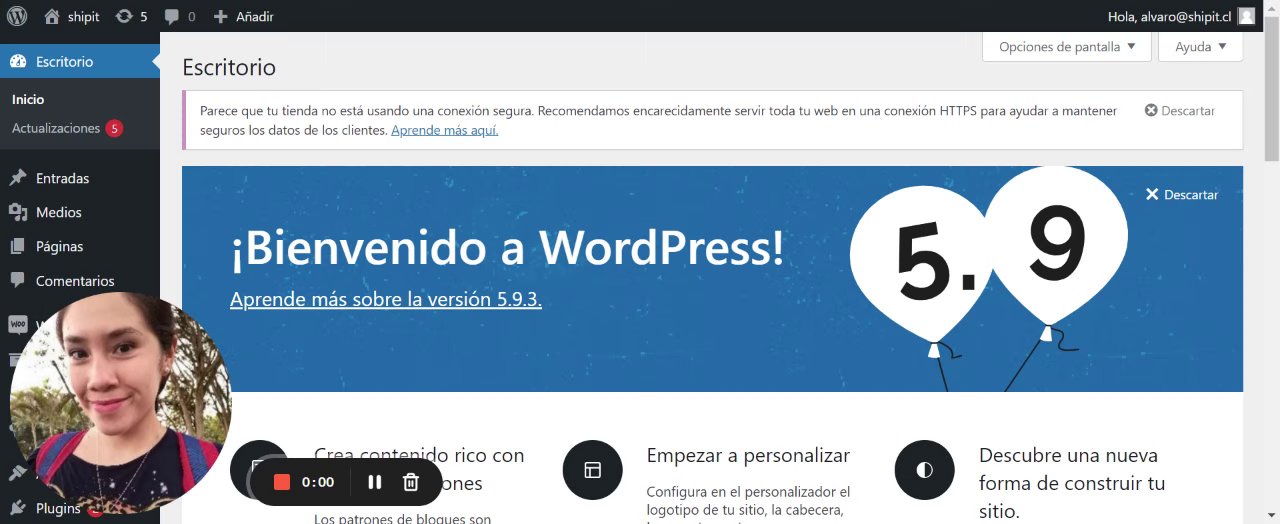Open Aprende más sobre la versión 5.9.3 link
The width and height of the screenshot is (1280, 524).
[386, 299]
